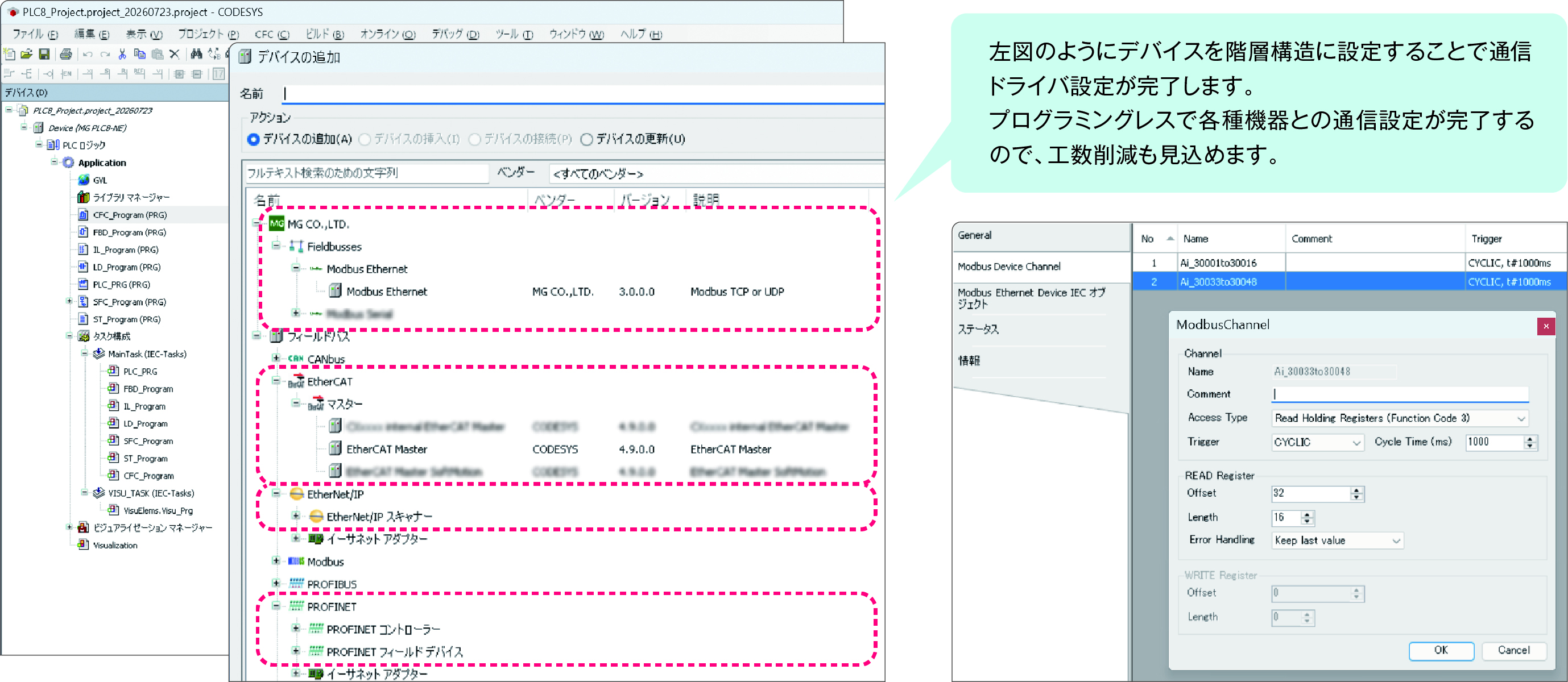
Task: Open the オンライン (O) menu
Action: (388, 34)
